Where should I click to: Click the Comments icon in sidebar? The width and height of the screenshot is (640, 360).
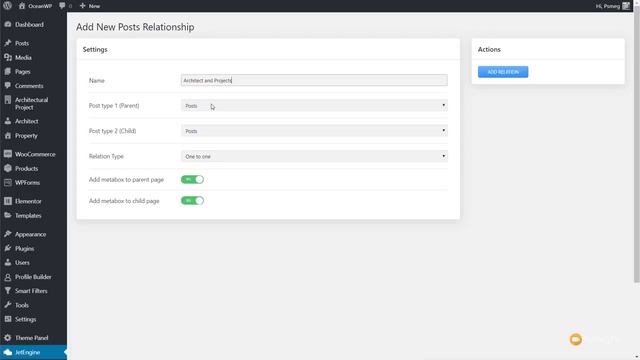(8, 86)
